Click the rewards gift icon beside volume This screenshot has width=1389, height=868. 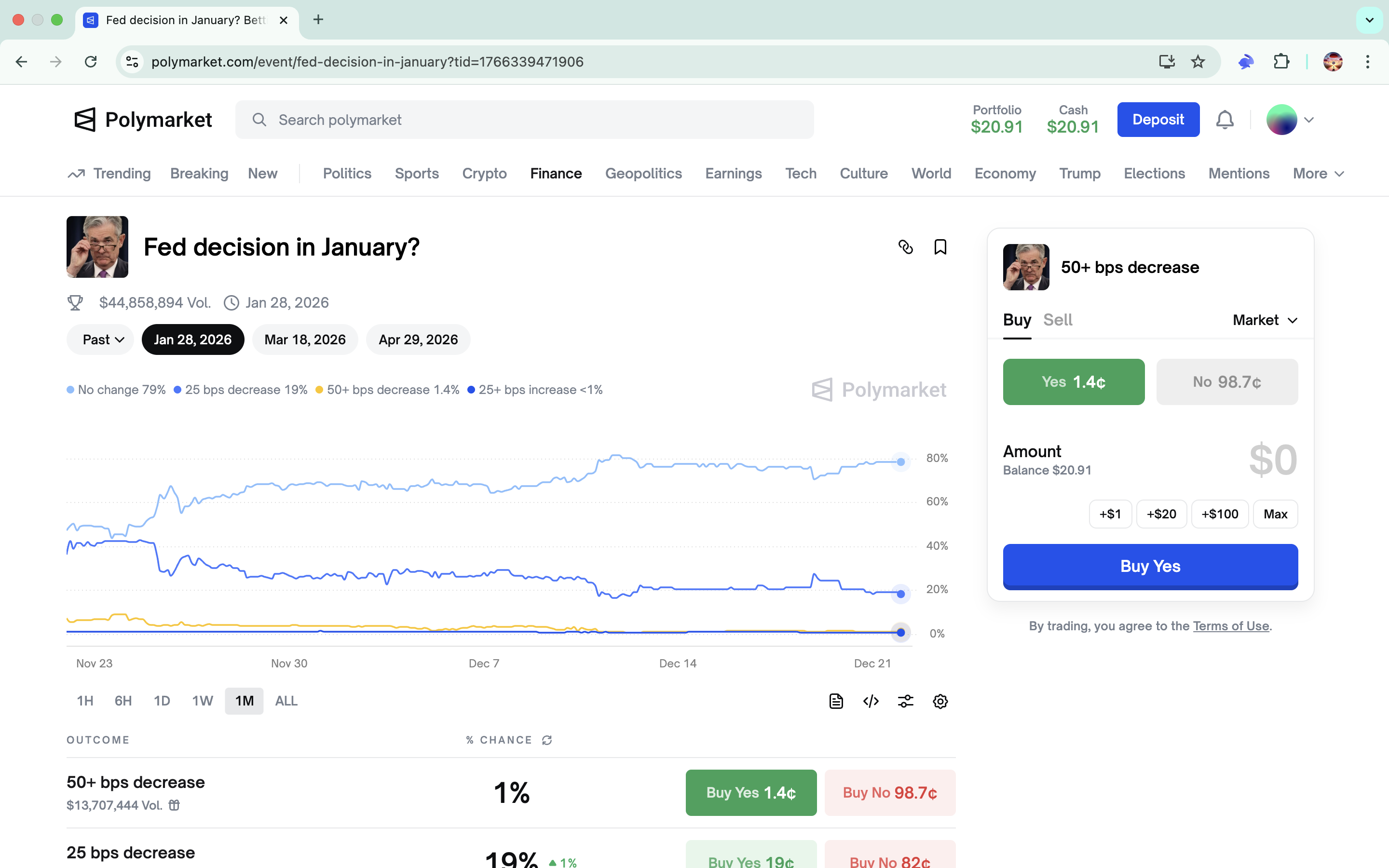pyautogui.click(x=174, y=805)
